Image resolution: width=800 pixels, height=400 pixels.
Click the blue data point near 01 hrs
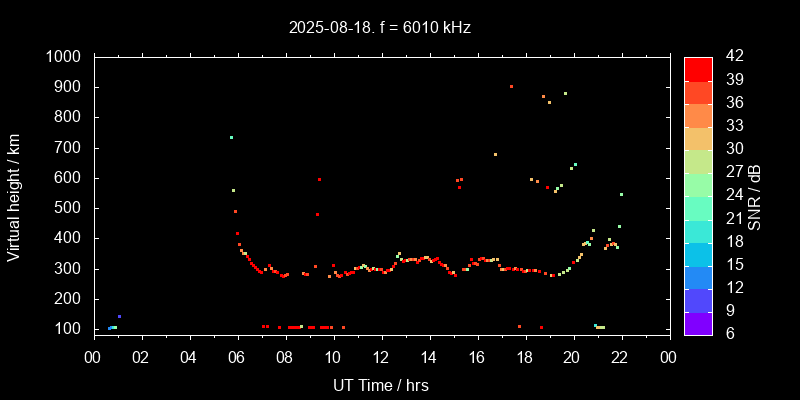119,316
